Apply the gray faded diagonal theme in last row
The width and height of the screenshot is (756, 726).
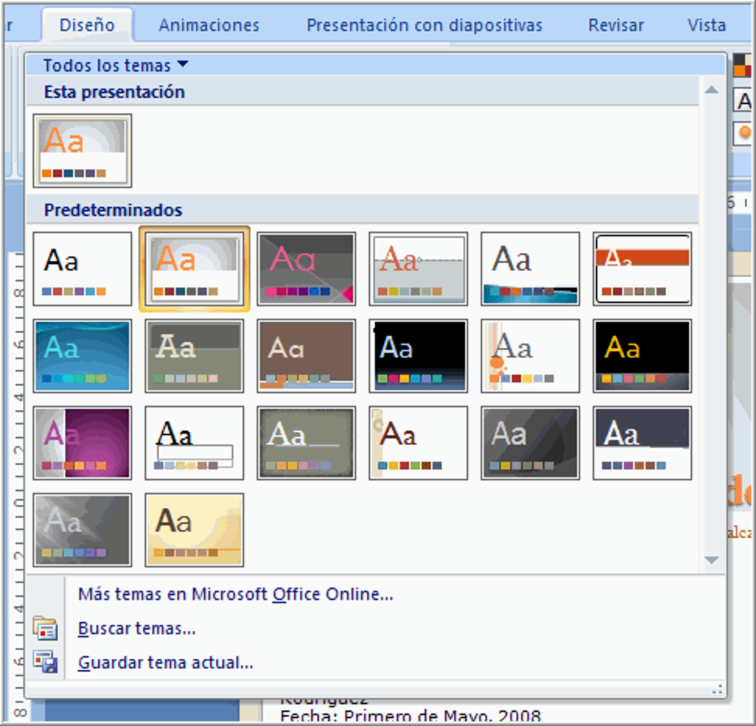point(82,530)
